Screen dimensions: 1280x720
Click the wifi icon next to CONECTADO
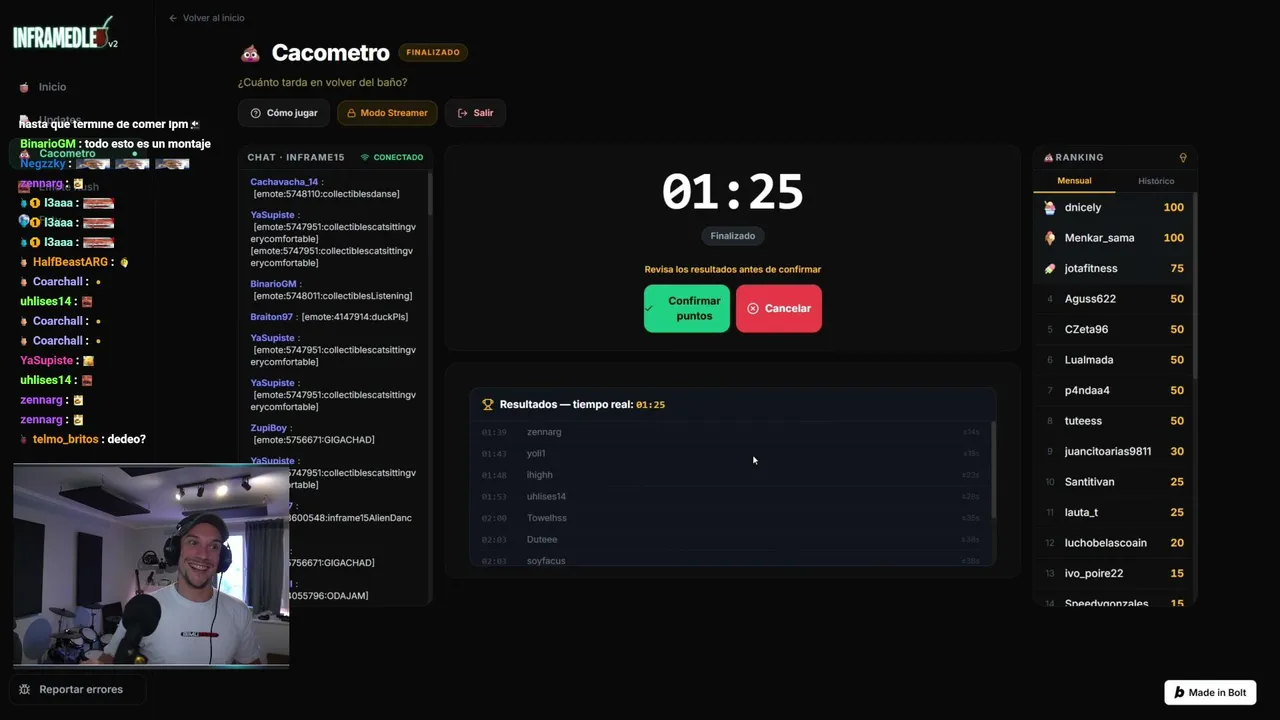click(365, 157)
